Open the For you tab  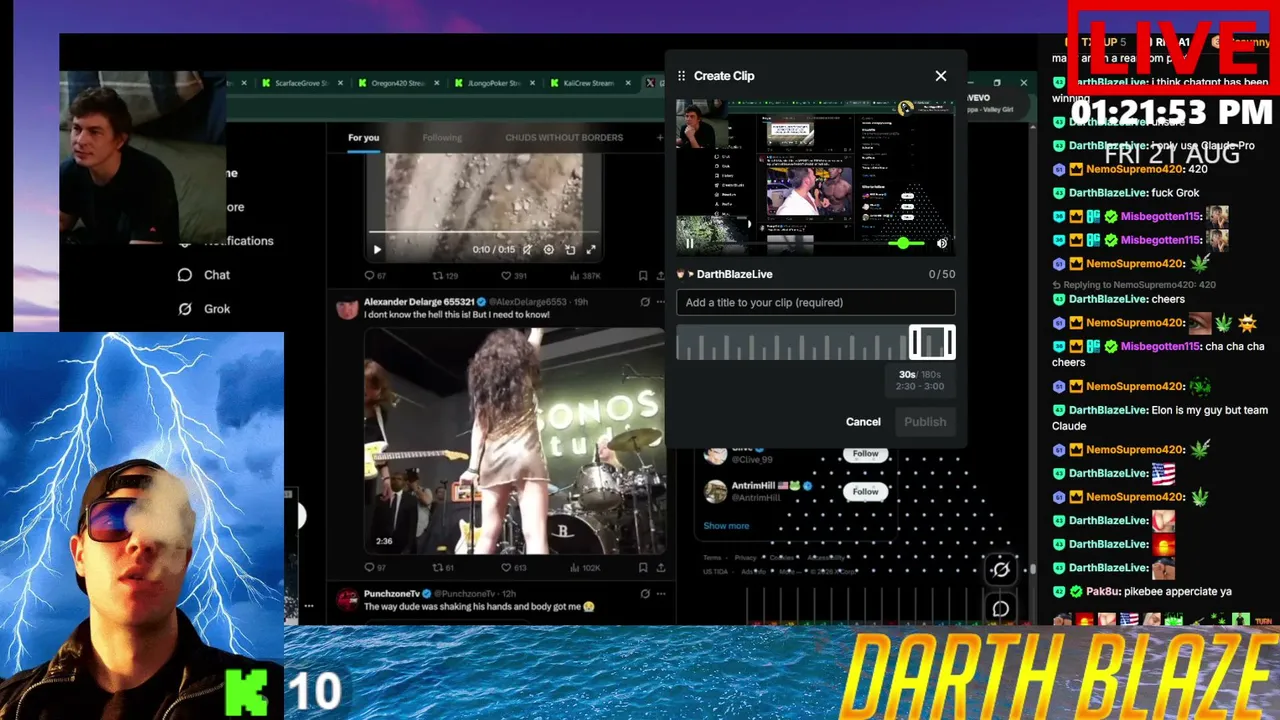(x=364, y=138)
